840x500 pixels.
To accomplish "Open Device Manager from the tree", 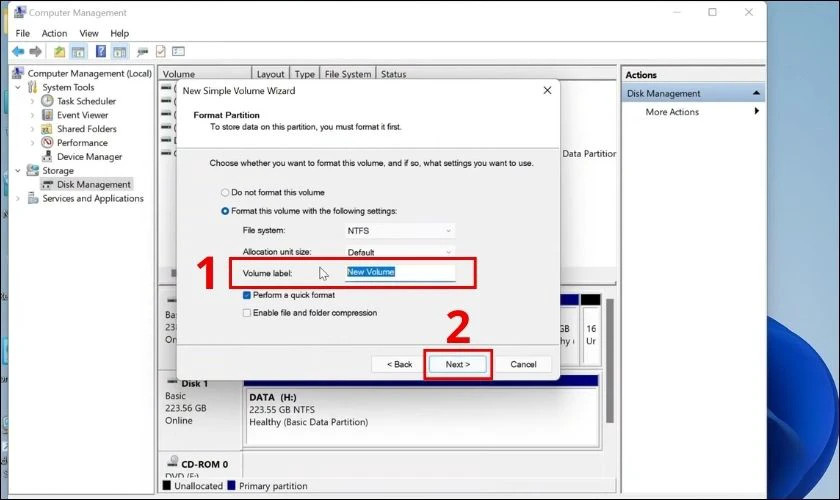I will (x=88, y=157).
